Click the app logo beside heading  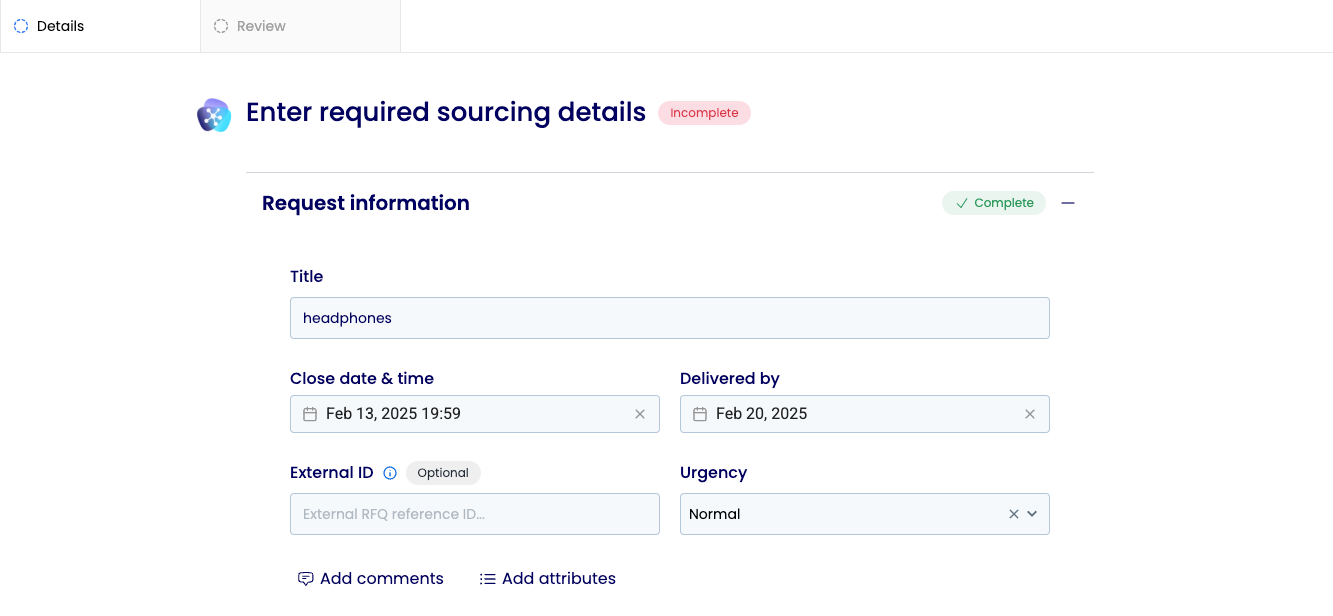pyautogui.click(x=214, y=115)
